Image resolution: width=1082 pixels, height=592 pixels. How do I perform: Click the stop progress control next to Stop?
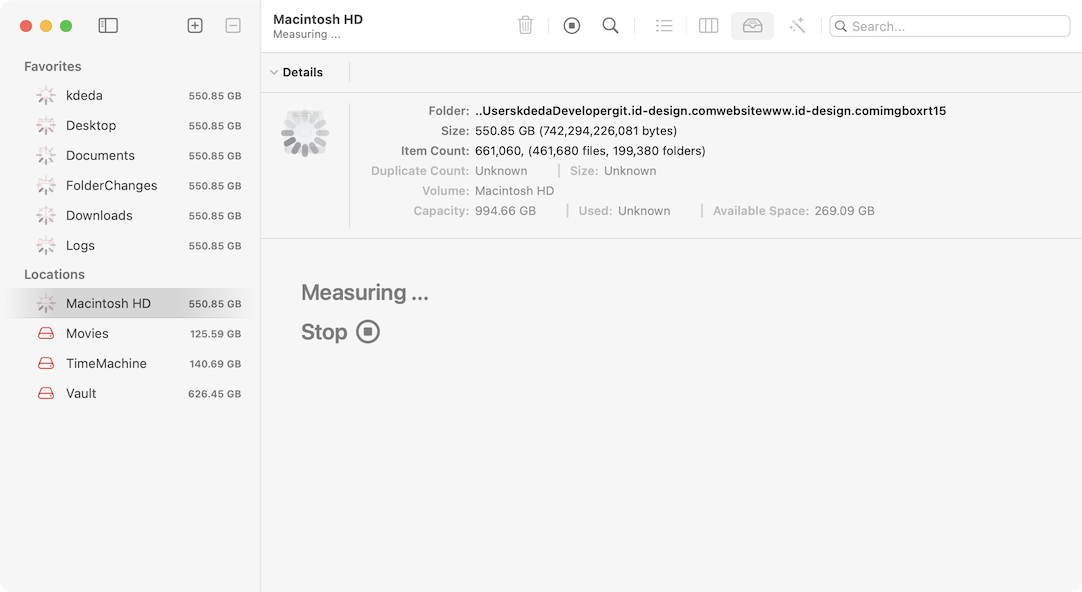coord(367,332)
